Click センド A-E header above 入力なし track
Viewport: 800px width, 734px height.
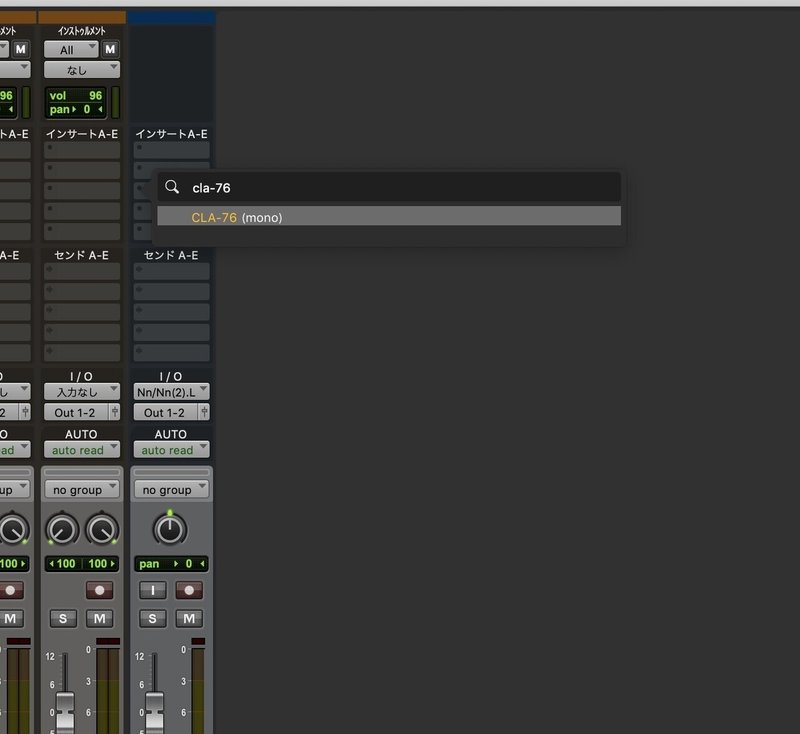click(82, 255)
